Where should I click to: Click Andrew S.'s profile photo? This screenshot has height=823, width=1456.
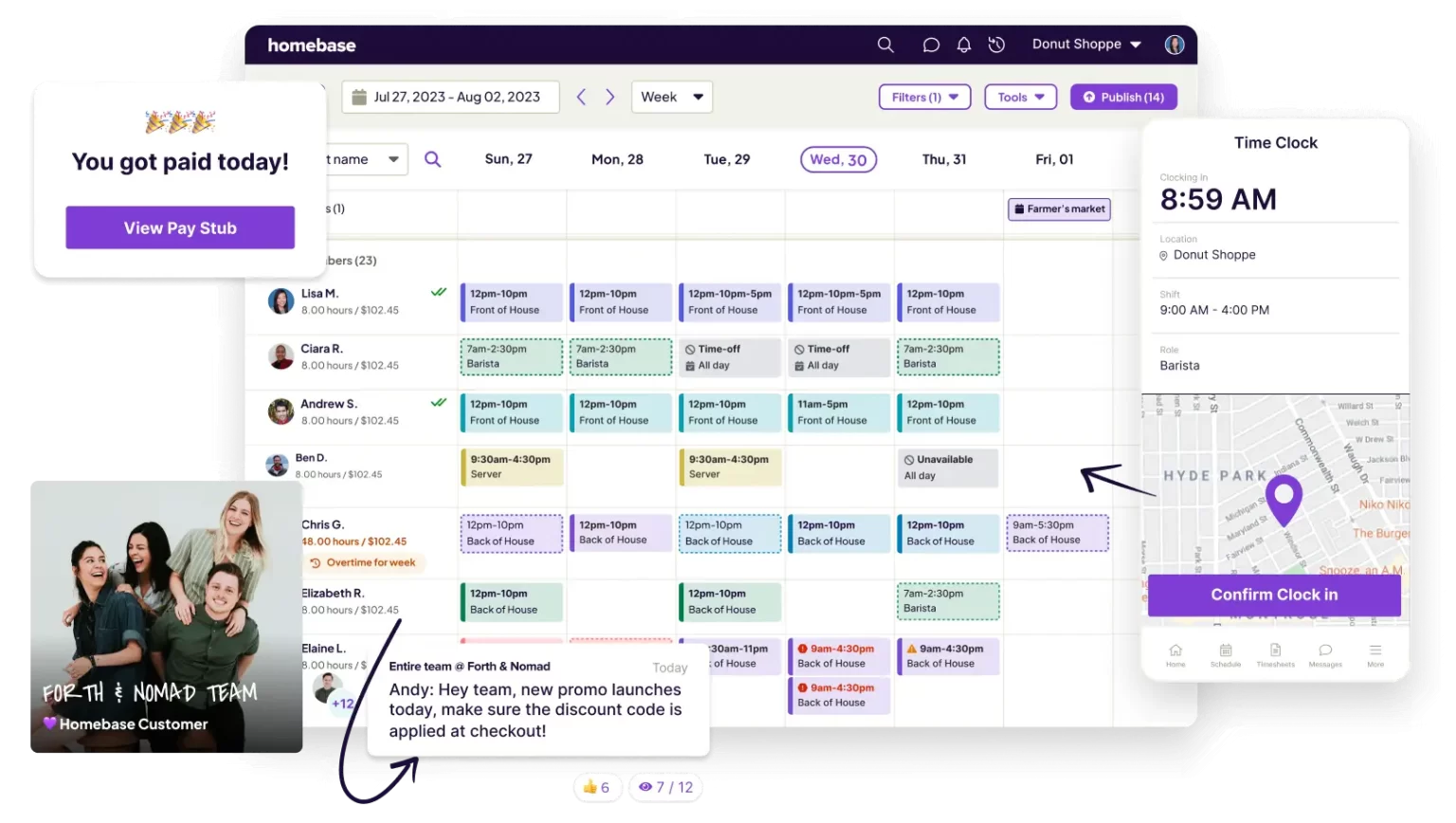click(281, 411)
